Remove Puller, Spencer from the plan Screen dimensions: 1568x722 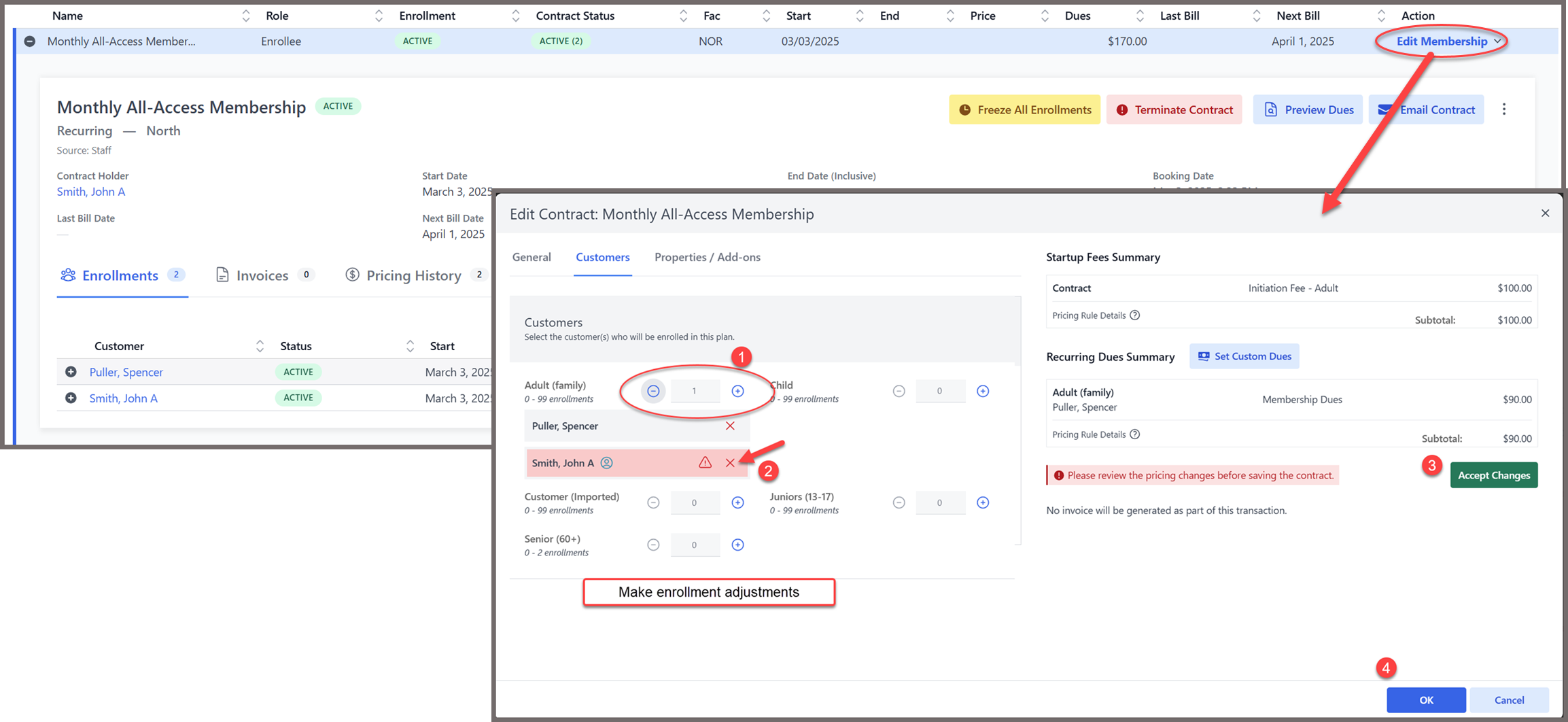click(x=730, y=426)
